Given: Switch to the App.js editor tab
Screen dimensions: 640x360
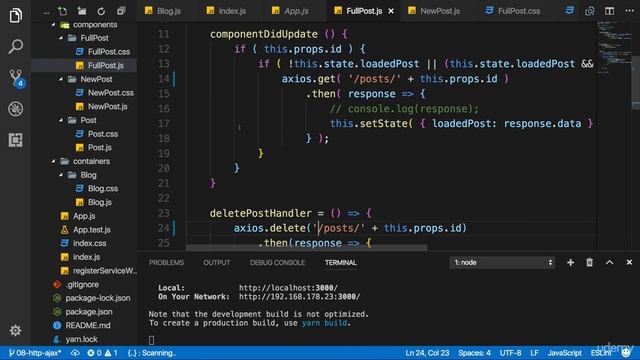Looking at the screenshot, I should [x=290, y=11].
